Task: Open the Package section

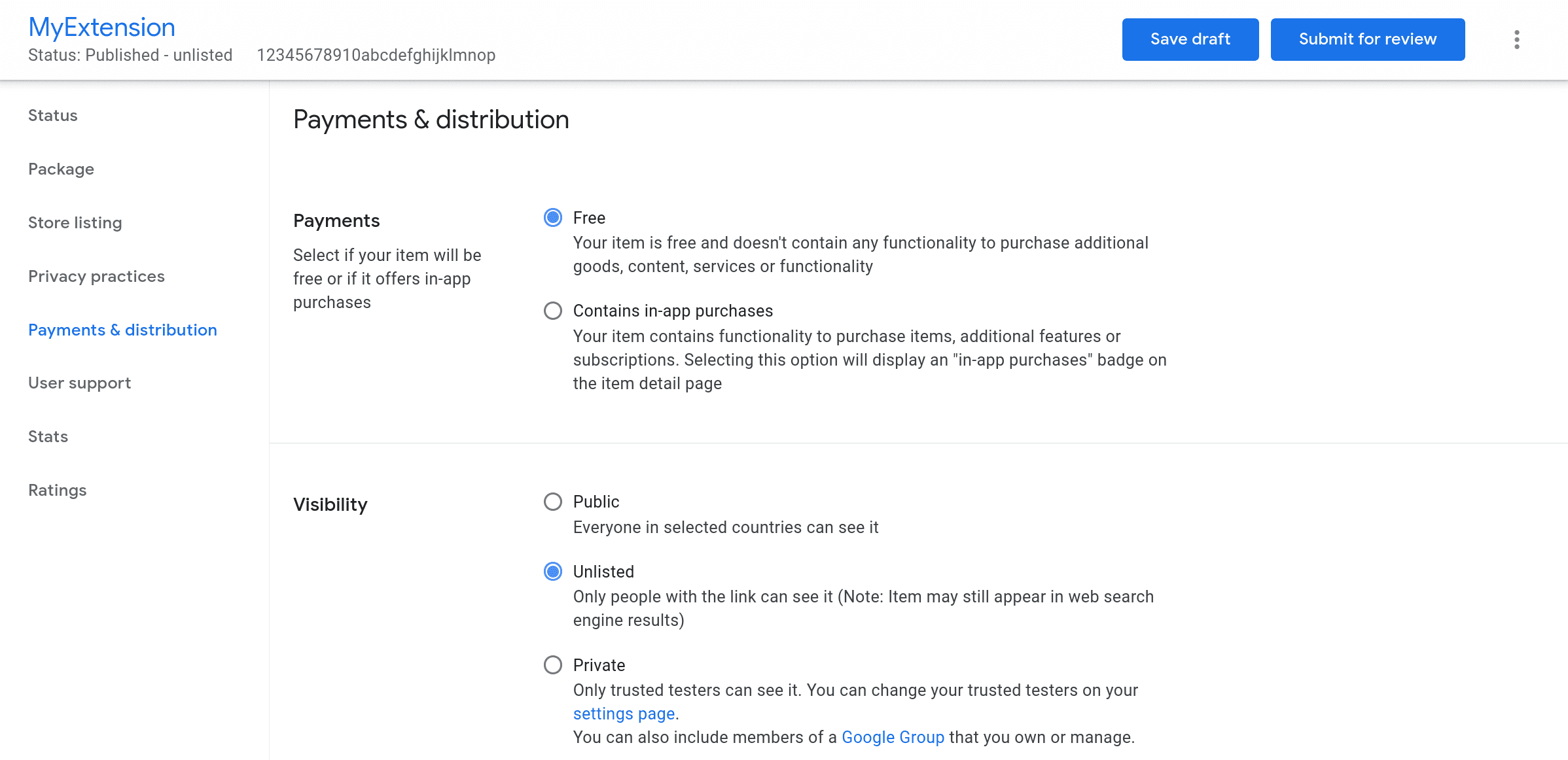Action: (61, 168)
